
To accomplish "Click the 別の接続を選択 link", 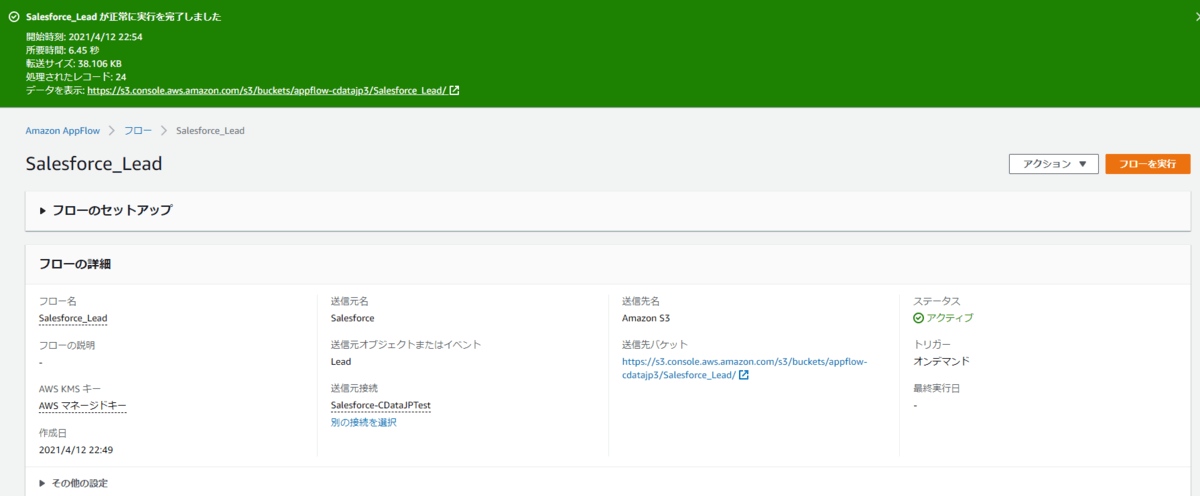I will tap(363, 423).
